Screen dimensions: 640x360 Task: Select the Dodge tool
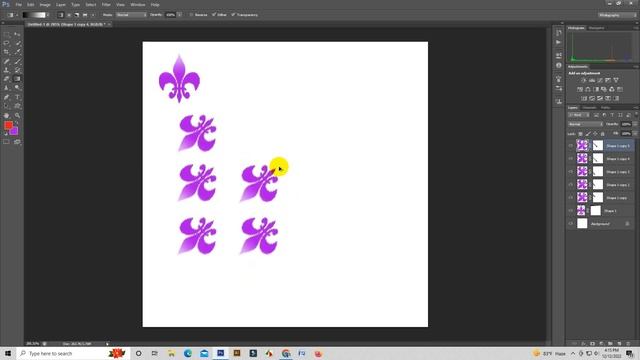point(17,88)
